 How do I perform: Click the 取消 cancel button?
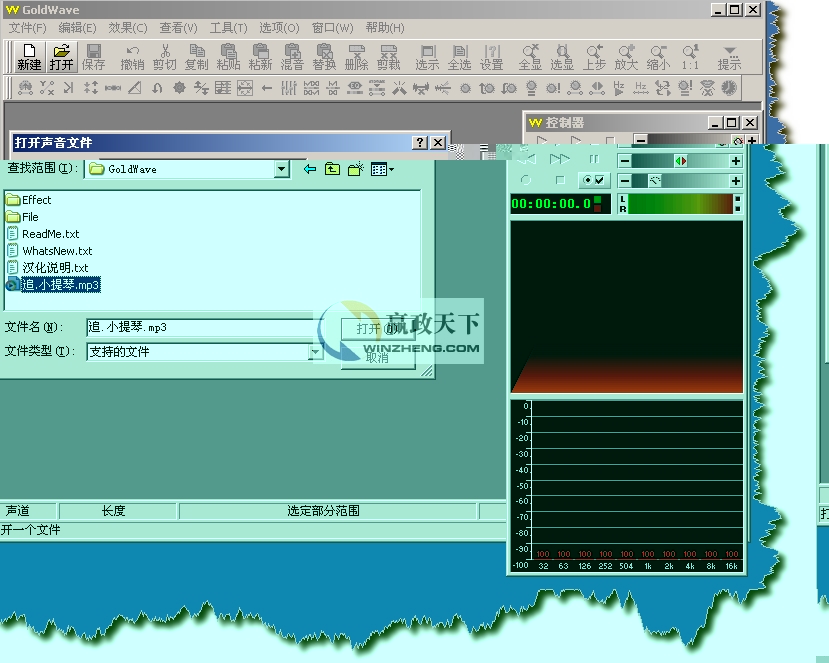coord(377,358)
